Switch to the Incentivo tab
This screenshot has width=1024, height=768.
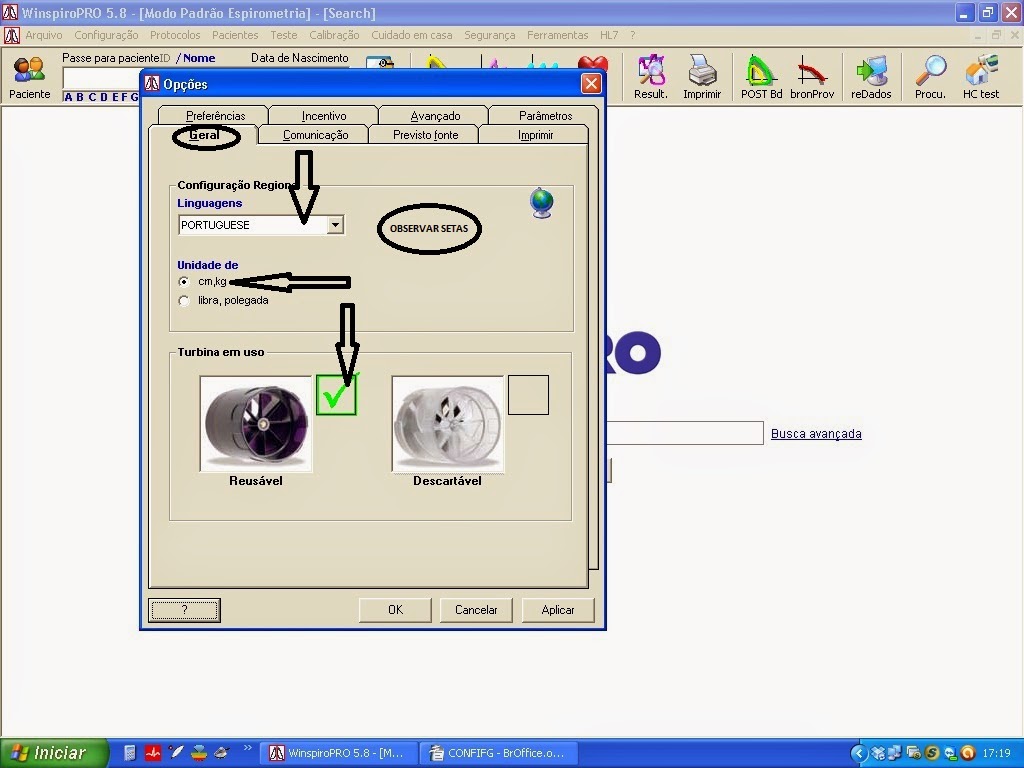click(x=324, y=116)
